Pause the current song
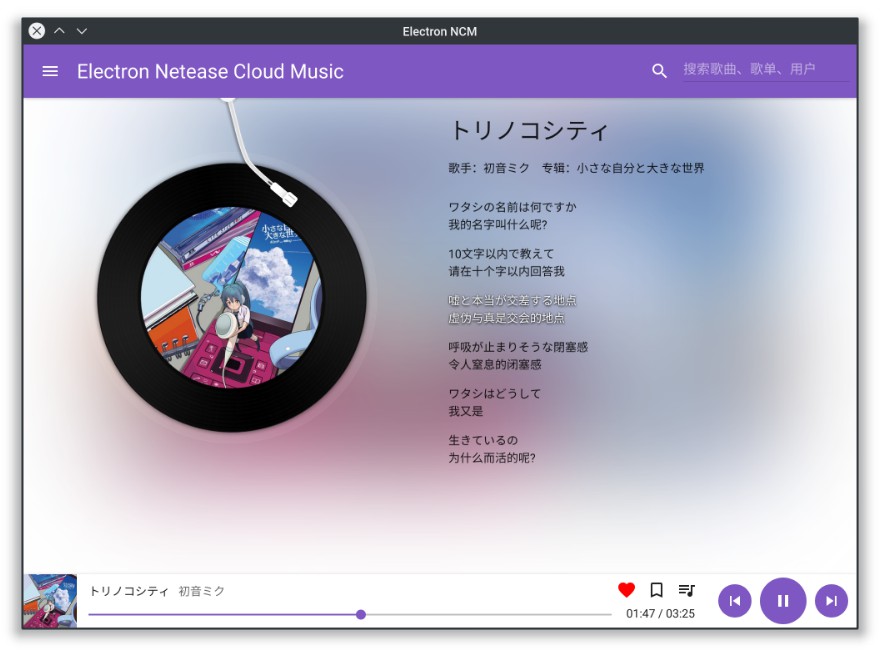This screenshot has width=894, height=663. [783, 601]
